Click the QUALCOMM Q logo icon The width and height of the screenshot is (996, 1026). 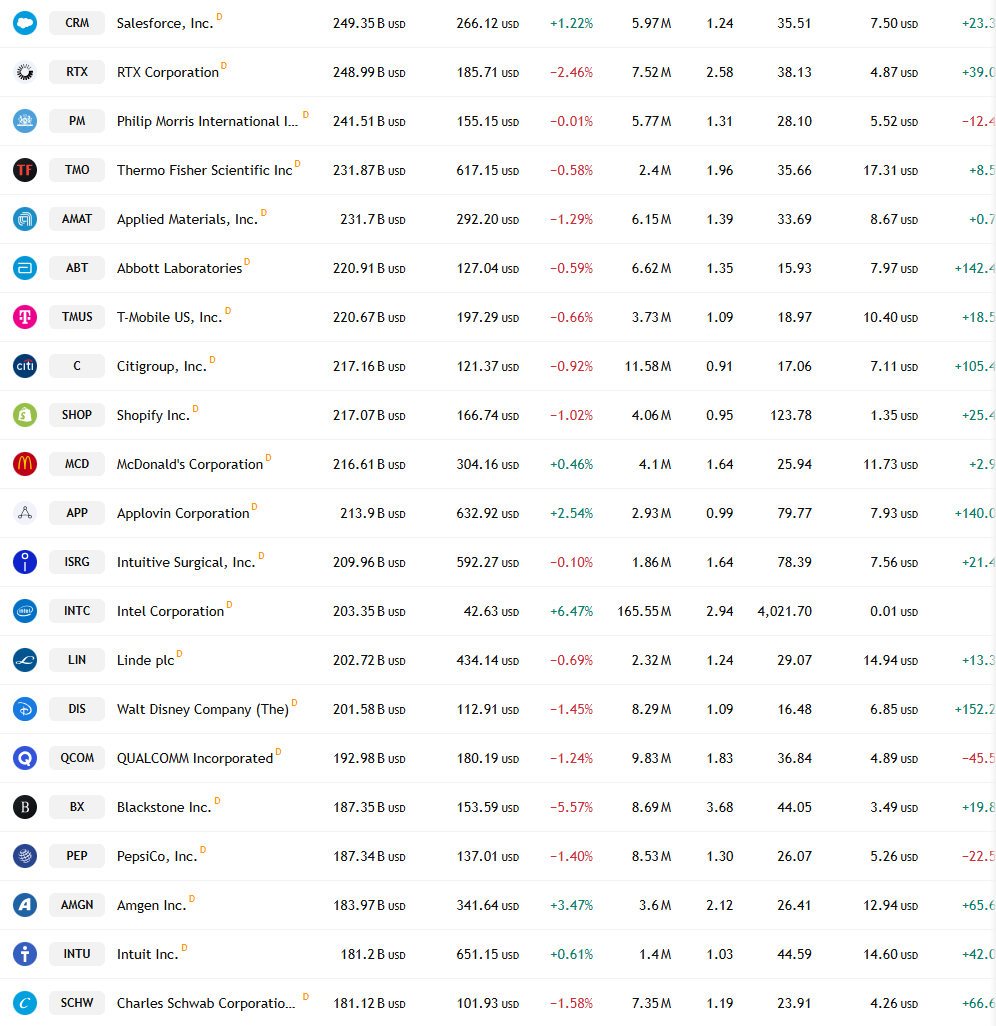pos(25,758)
